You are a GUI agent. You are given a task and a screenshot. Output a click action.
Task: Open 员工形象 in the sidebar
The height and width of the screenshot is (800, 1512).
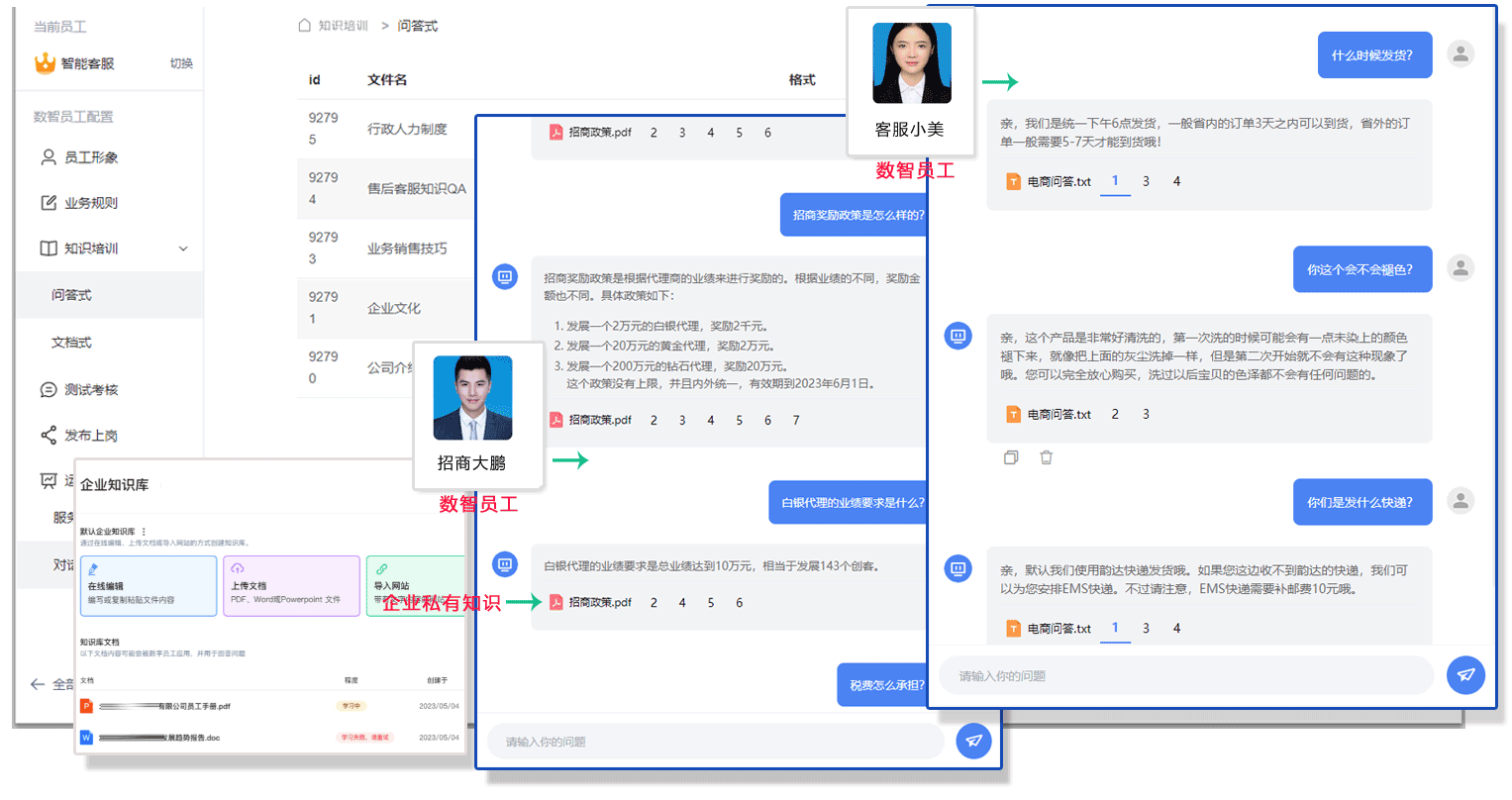[91, 157]
